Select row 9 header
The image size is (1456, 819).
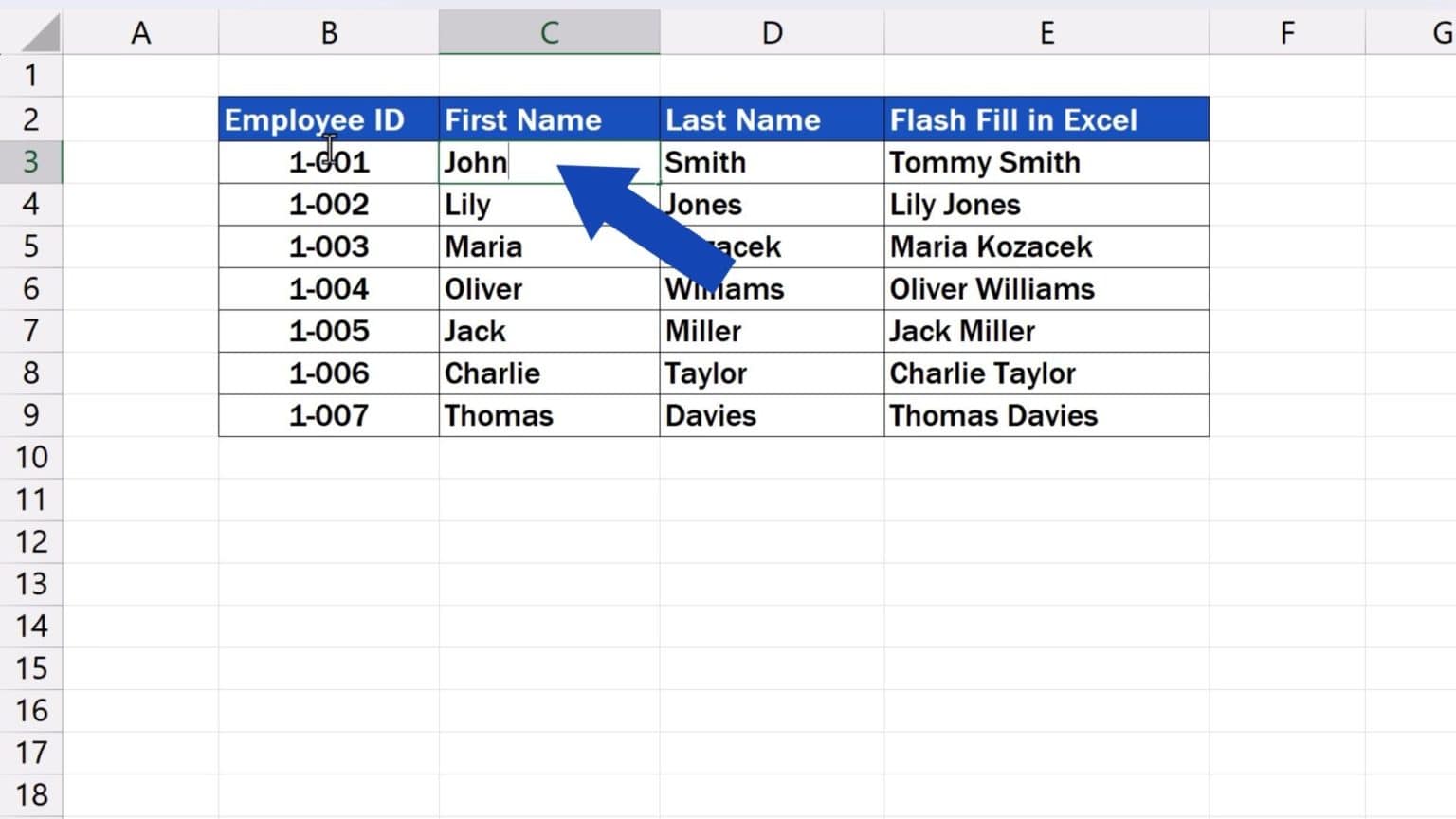(31, 415)
